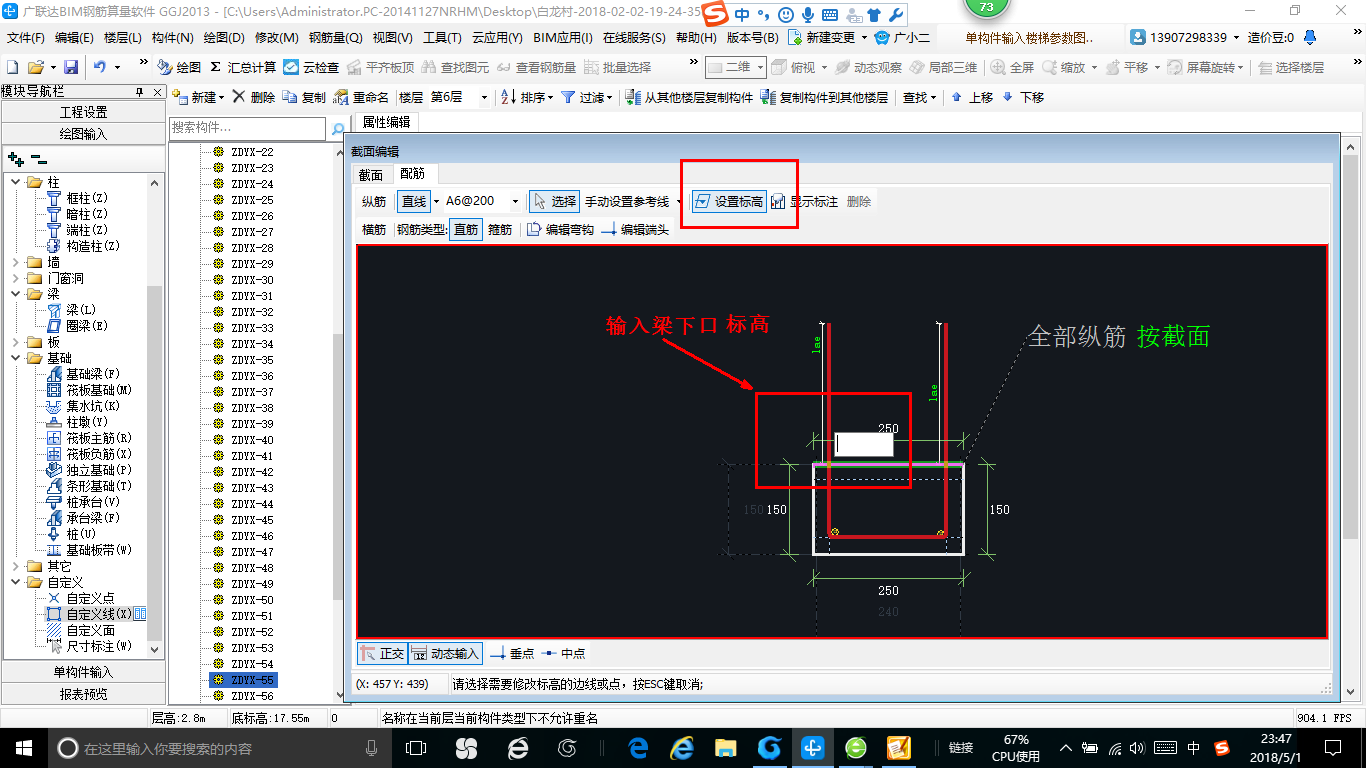Click the 单构件输入 button

(84, 672)
